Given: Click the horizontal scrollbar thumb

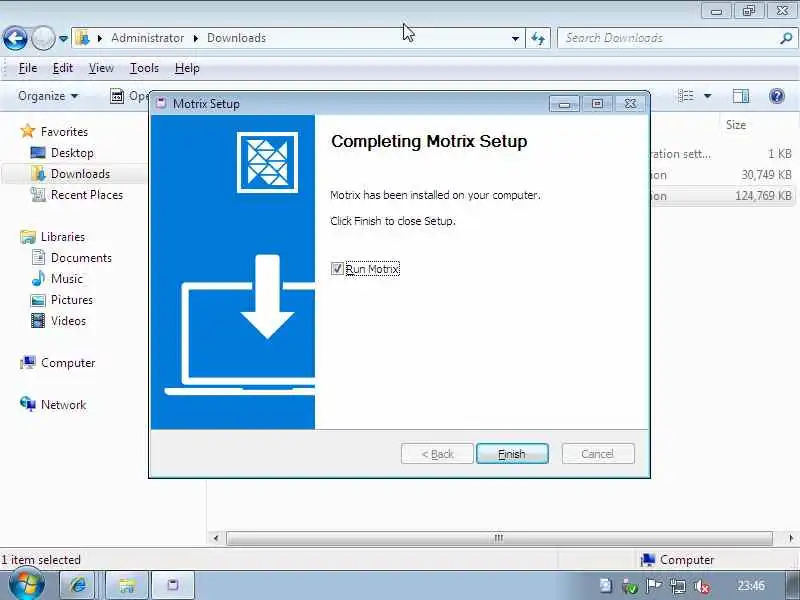Looking at the screenshot, I should 499,538.
